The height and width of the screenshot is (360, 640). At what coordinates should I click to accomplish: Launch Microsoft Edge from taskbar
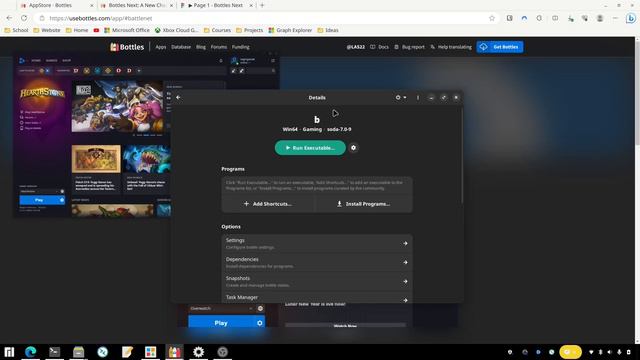pyautogui.click(x=31, y=352)
